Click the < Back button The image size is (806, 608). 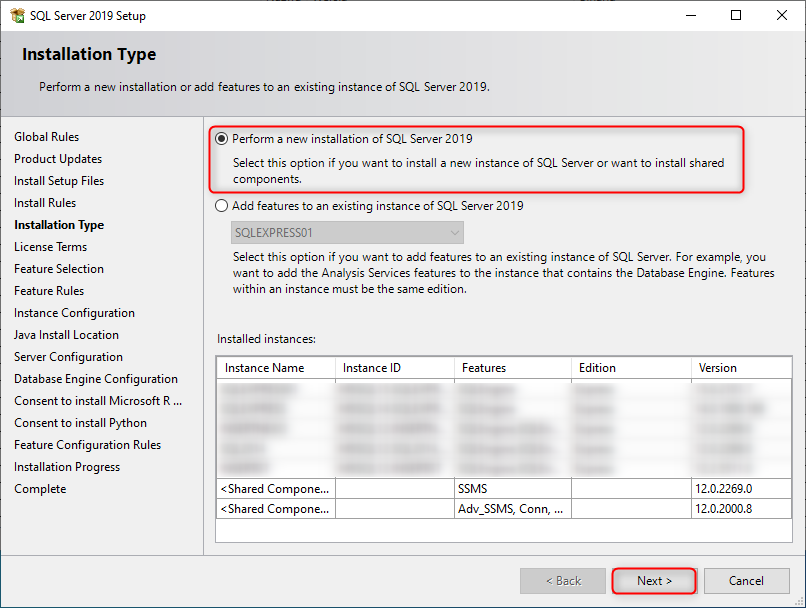563,581
